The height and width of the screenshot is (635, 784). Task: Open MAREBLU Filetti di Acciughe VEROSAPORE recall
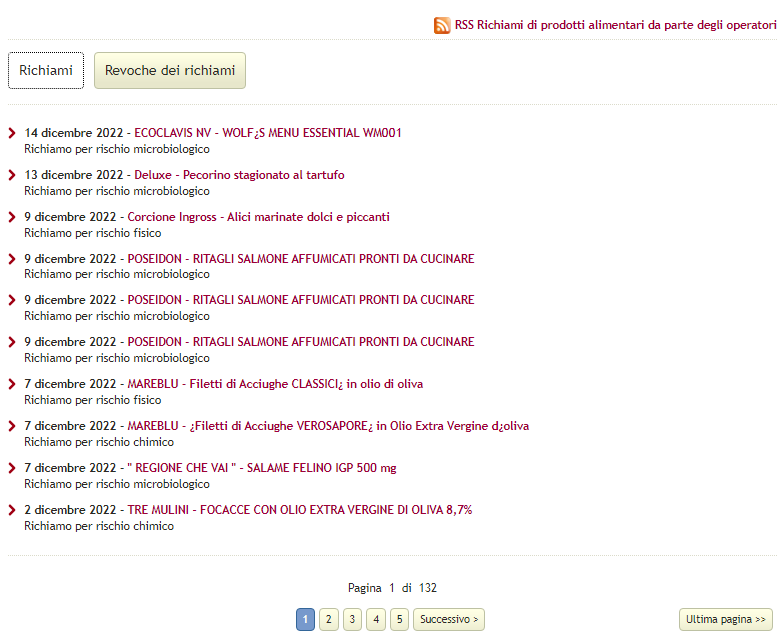(328, 426)
